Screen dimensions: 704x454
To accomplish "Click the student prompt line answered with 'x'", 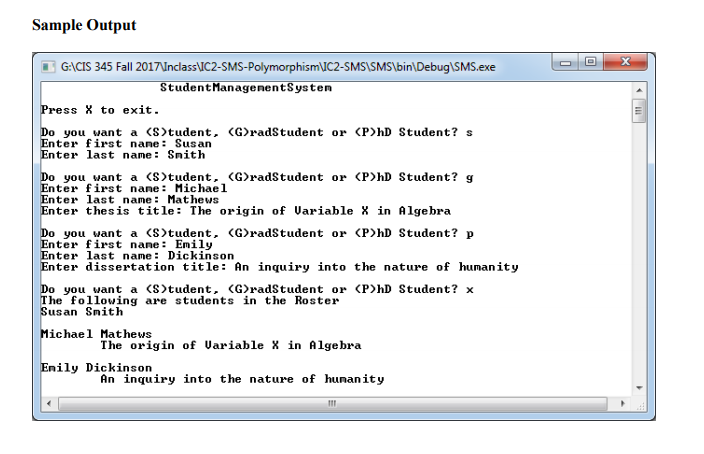I will (257, 290).
